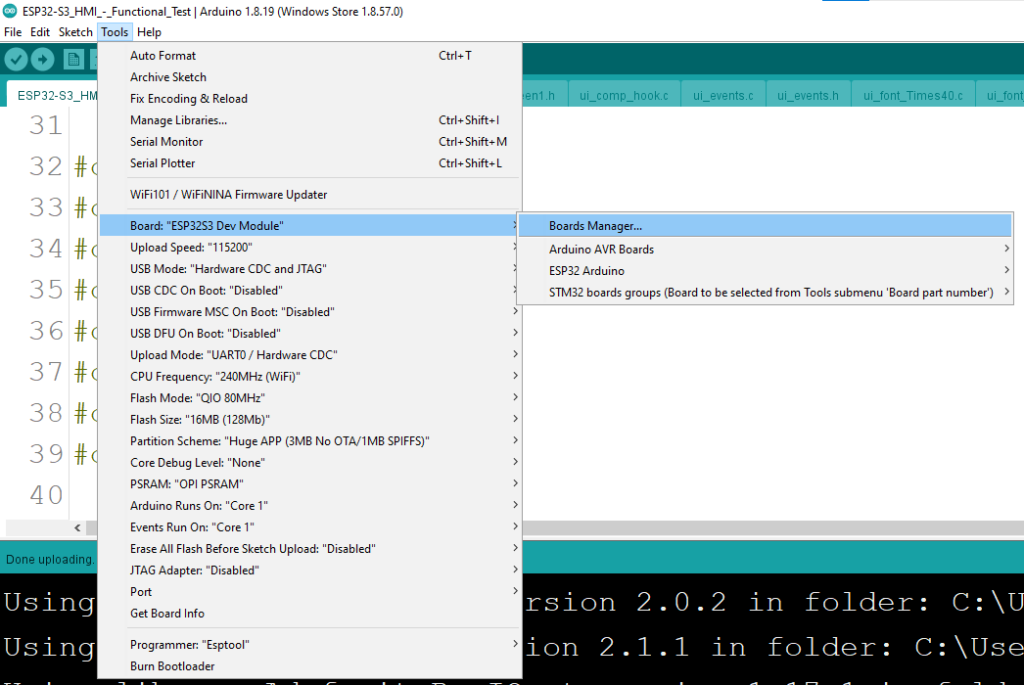Open the Upload Speed "115200" option
This screenshot has height=685, width=1024.
point(190,247)
